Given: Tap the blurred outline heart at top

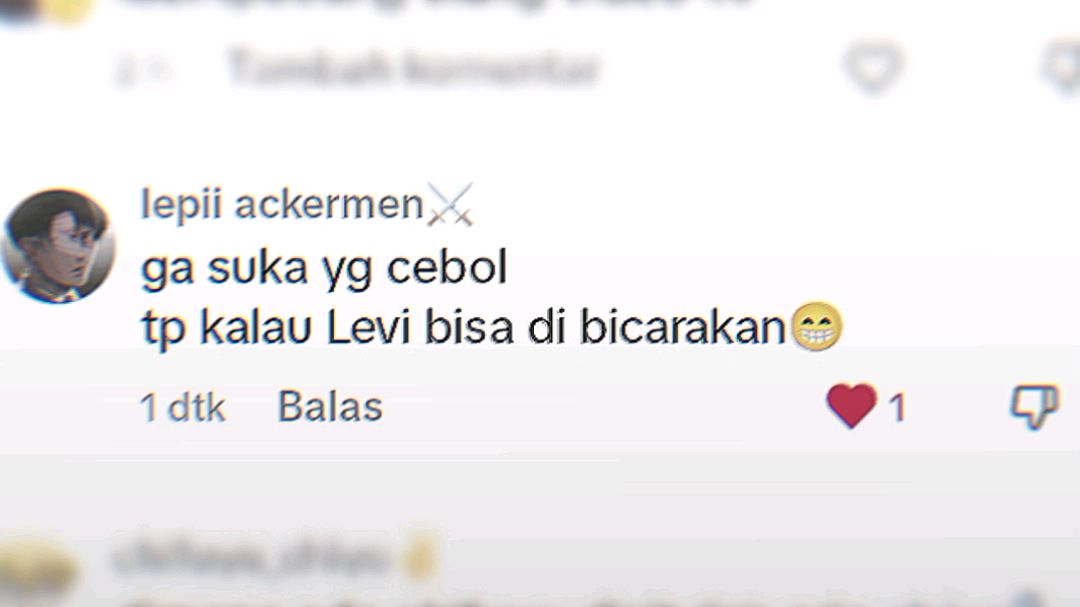Looking at the screenshot, I should coord(873,66).
